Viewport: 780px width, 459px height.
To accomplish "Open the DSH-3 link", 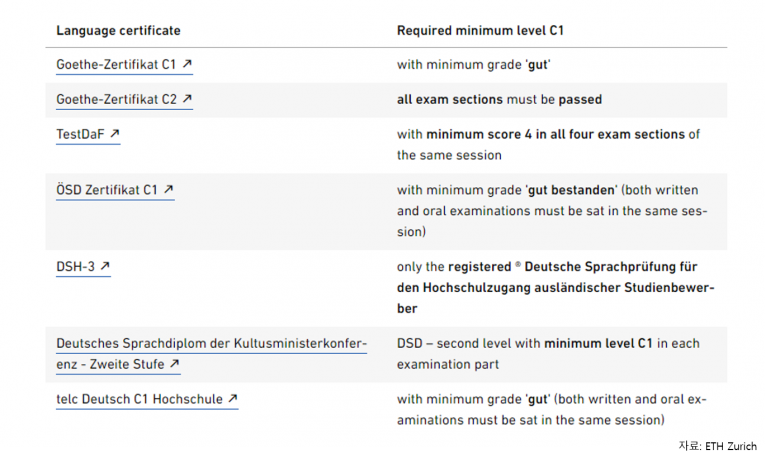I will (83, 267).
